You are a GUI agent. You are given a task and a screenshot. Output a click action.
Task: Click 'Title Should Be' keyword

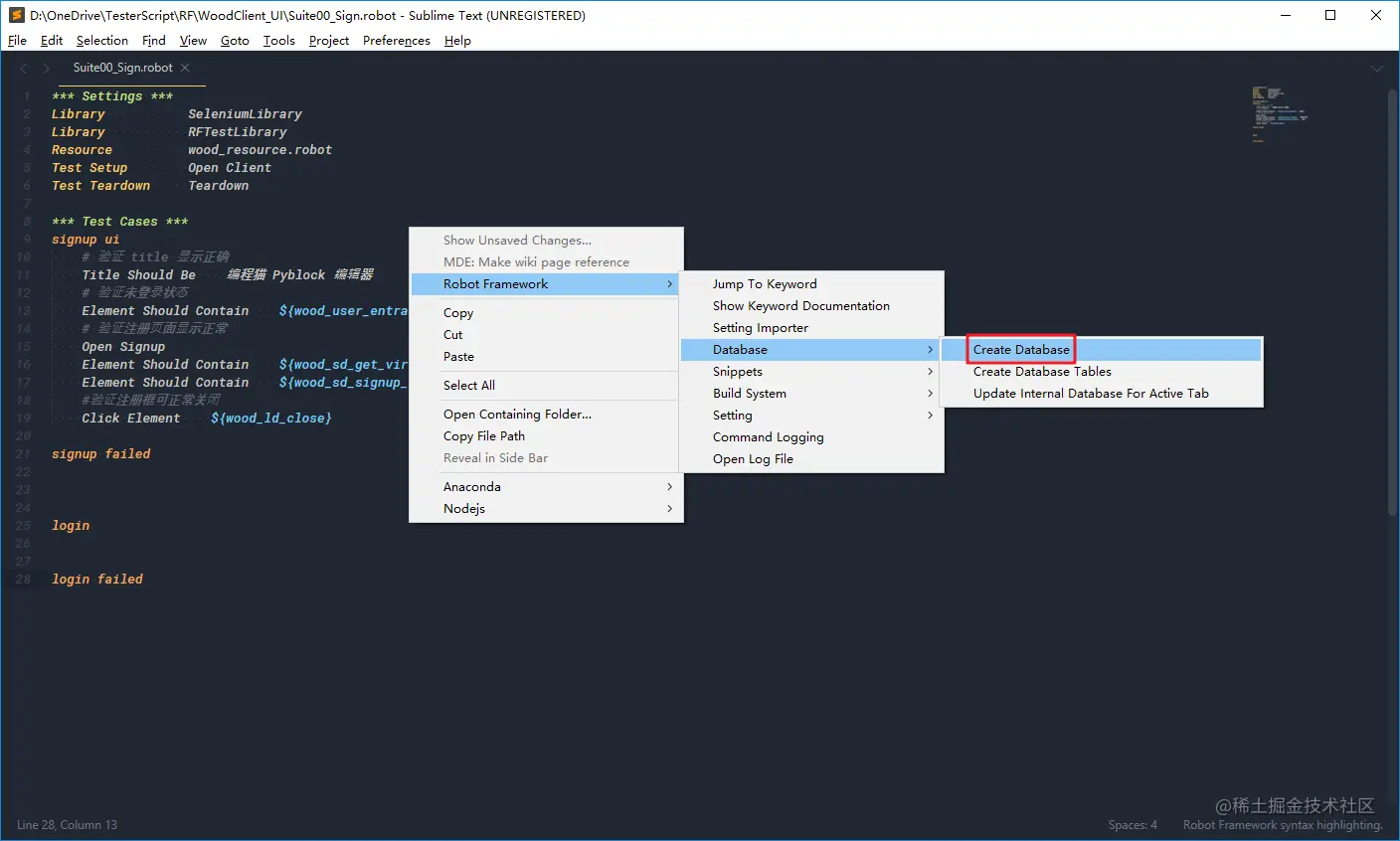pos(139,275)
